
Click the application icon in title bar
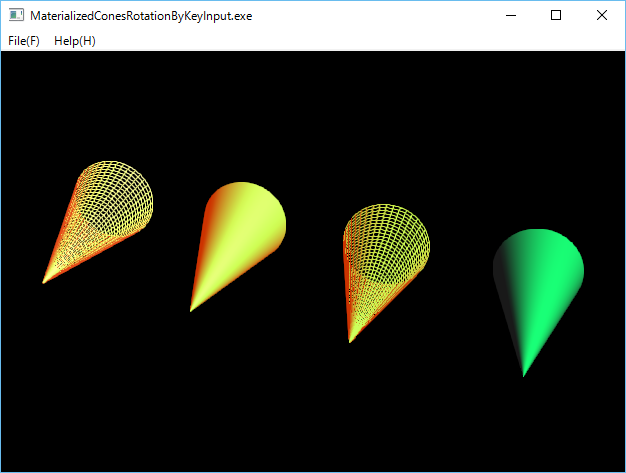coord(16,16)
